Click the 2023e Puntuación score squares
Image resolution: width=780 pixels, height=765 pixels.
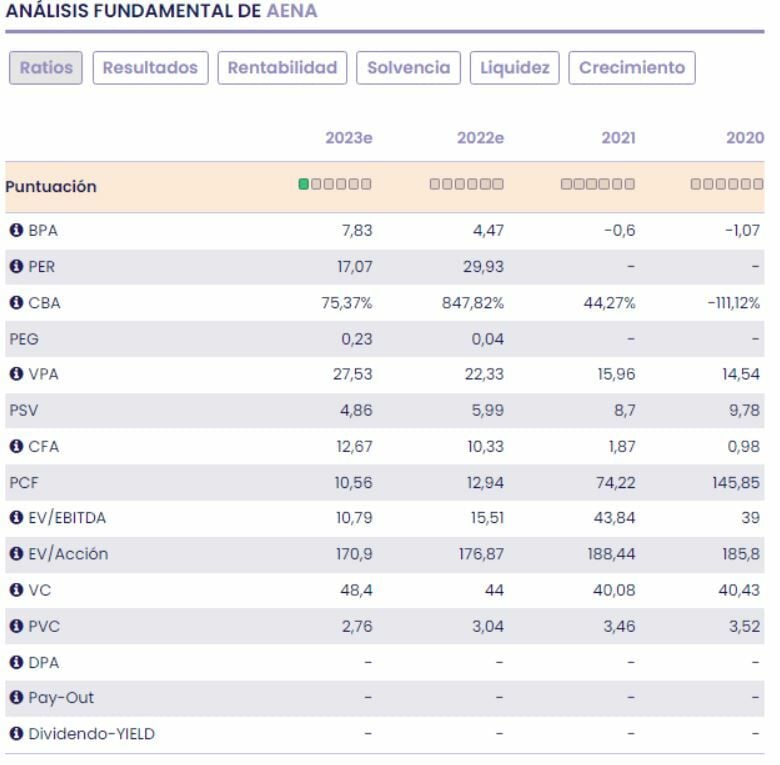335,184
